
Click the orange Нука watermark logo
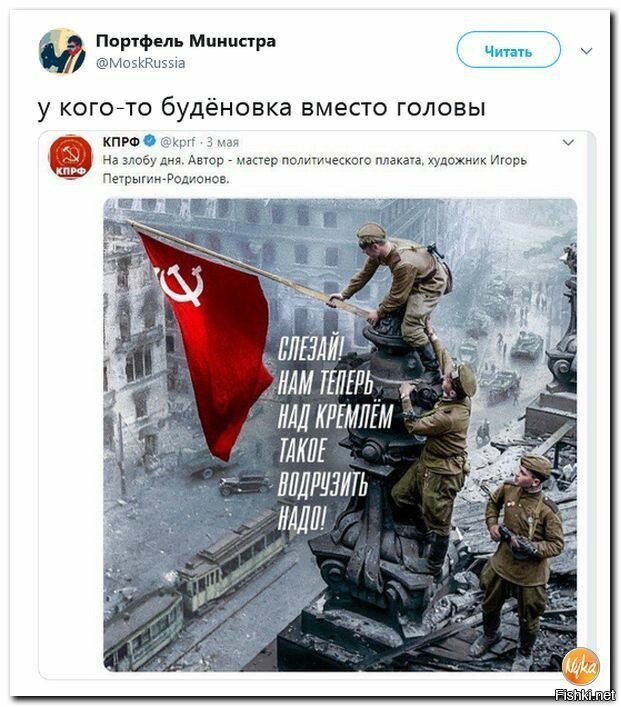coord(580,667)
